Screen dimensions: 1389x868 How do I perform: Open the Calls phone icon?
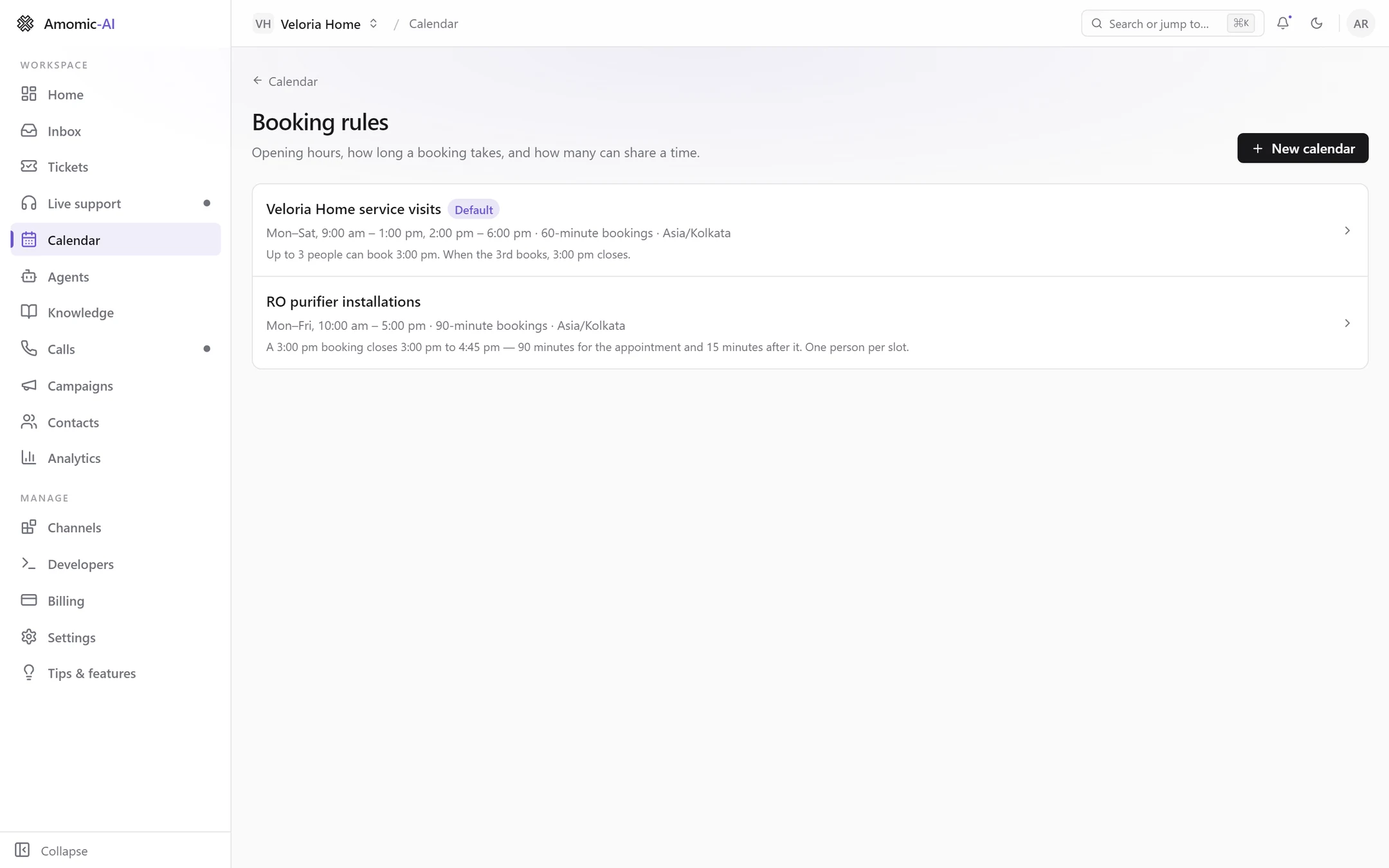click(x=29, y=348)
